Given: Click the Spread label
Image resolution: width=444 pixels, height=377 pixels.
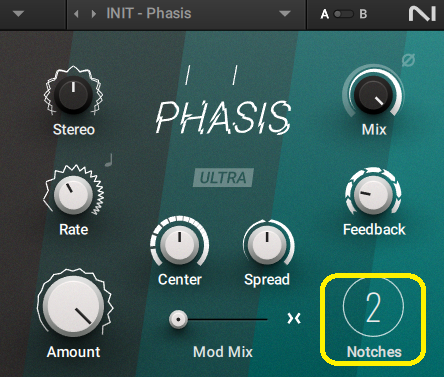Looking at the screenshot, I should click(x=267, y=279).
